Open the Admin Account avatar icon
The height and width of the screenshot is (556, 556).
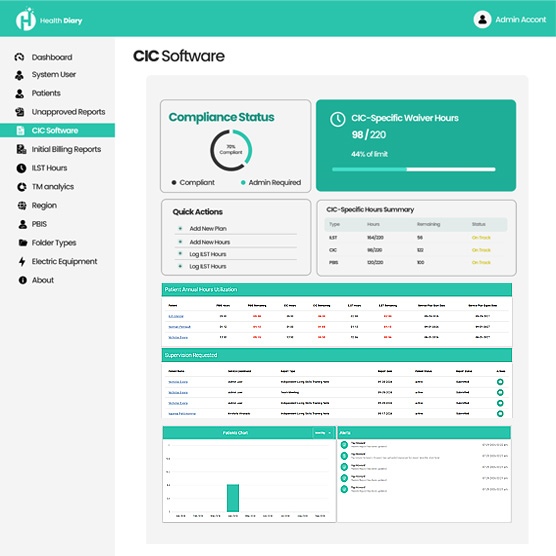tap(482, 19)
